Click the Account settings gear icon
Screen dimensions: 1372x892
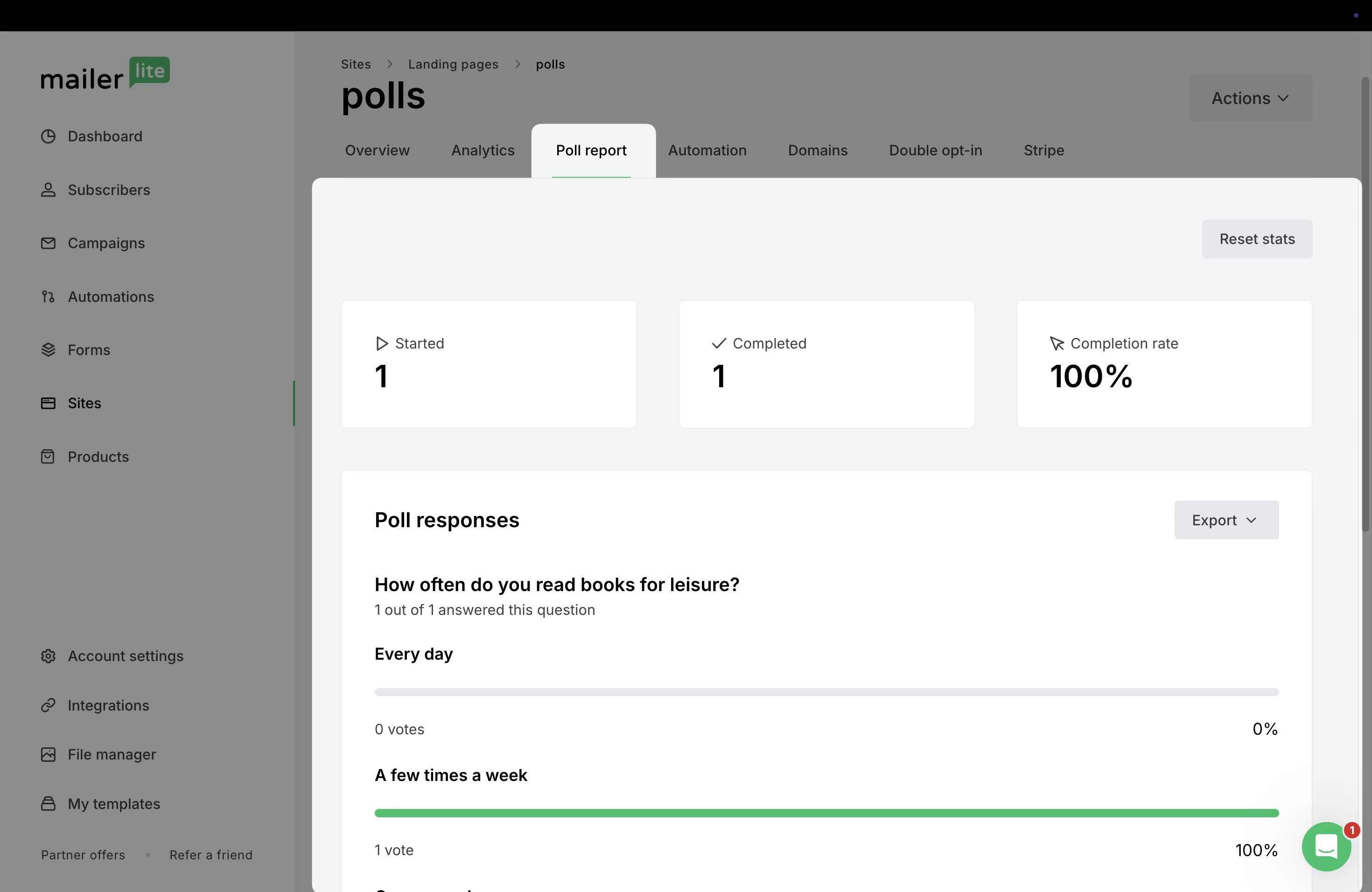coord(49,656)
